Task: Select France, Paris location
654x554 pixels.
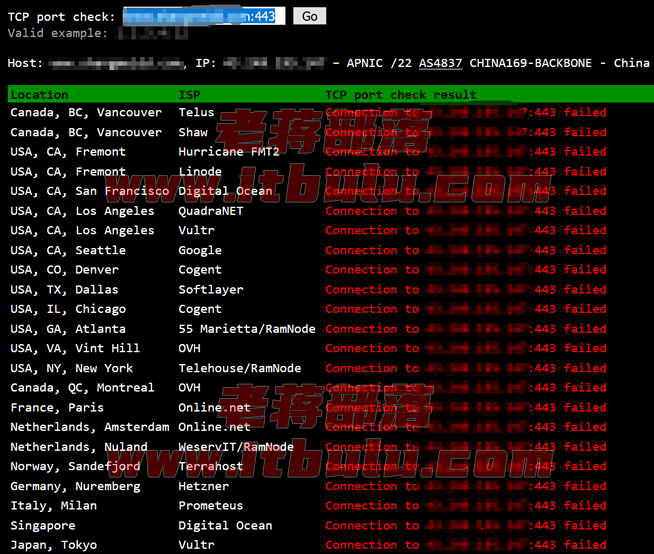Action: 57,408
